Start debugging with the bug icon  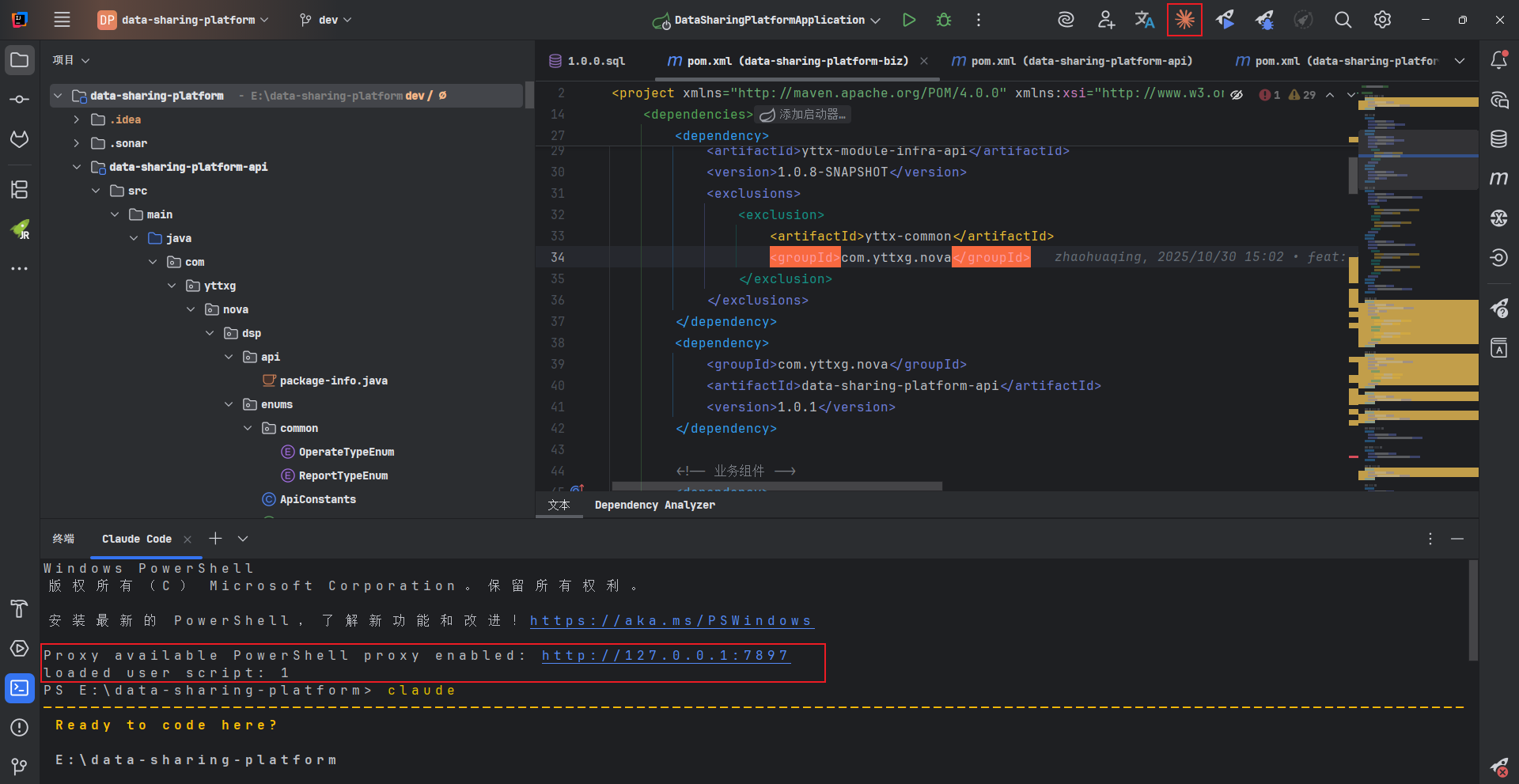(x=944, y=20)
